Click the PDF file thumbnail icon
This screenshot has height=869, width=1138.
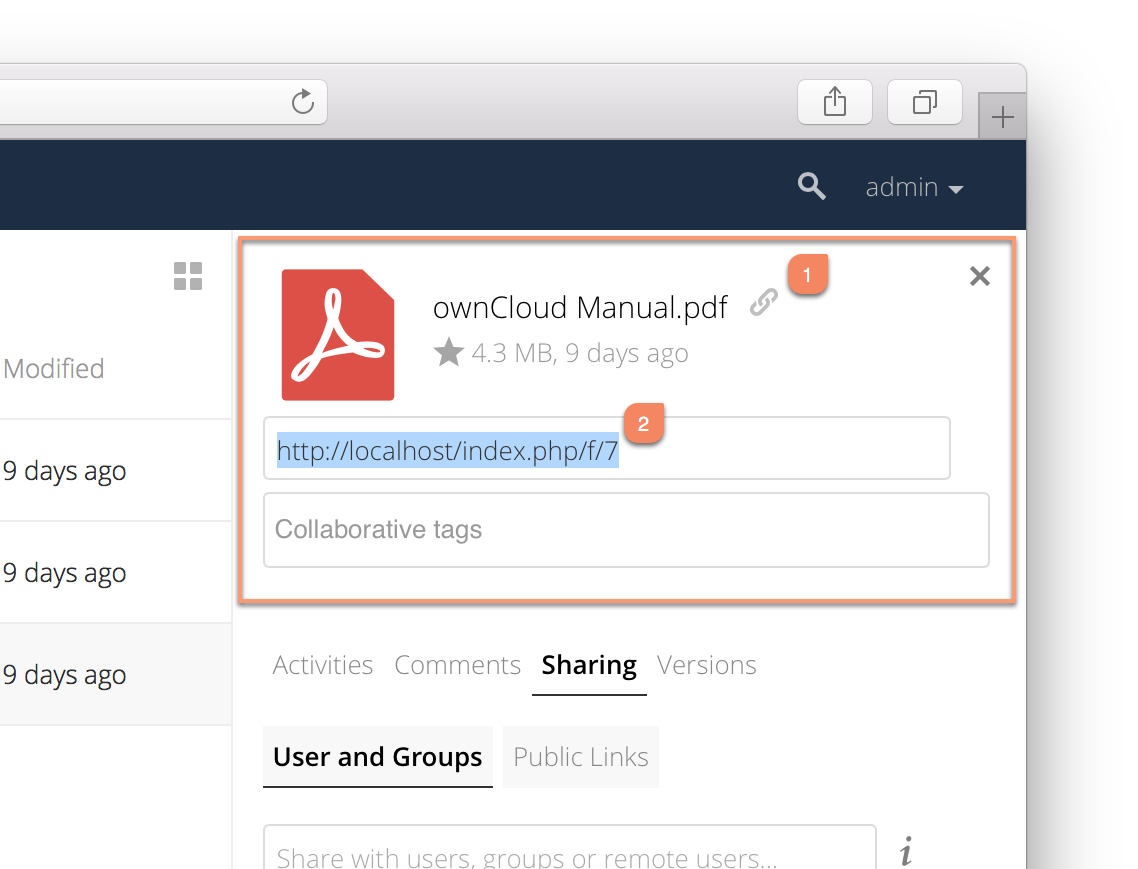click(x=338, y=334)
